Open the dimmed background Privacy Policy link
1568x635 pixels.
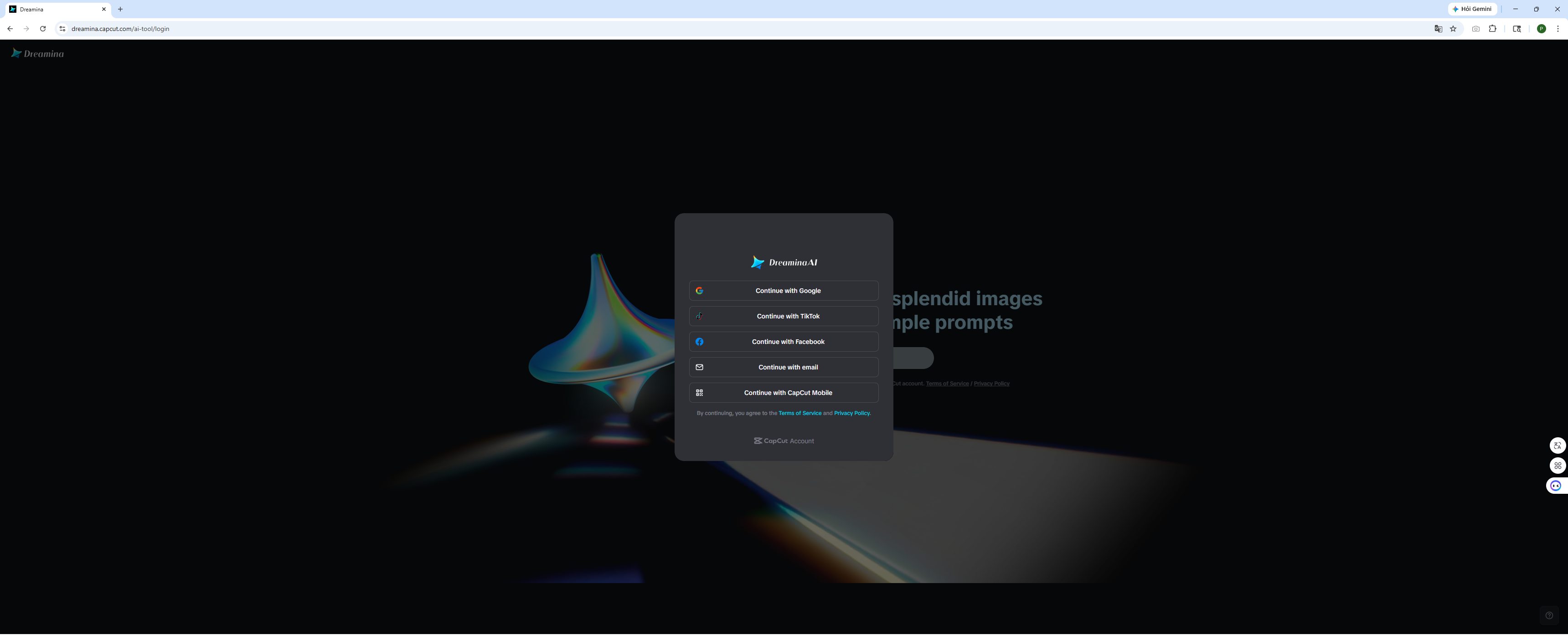tap(991, 384)
